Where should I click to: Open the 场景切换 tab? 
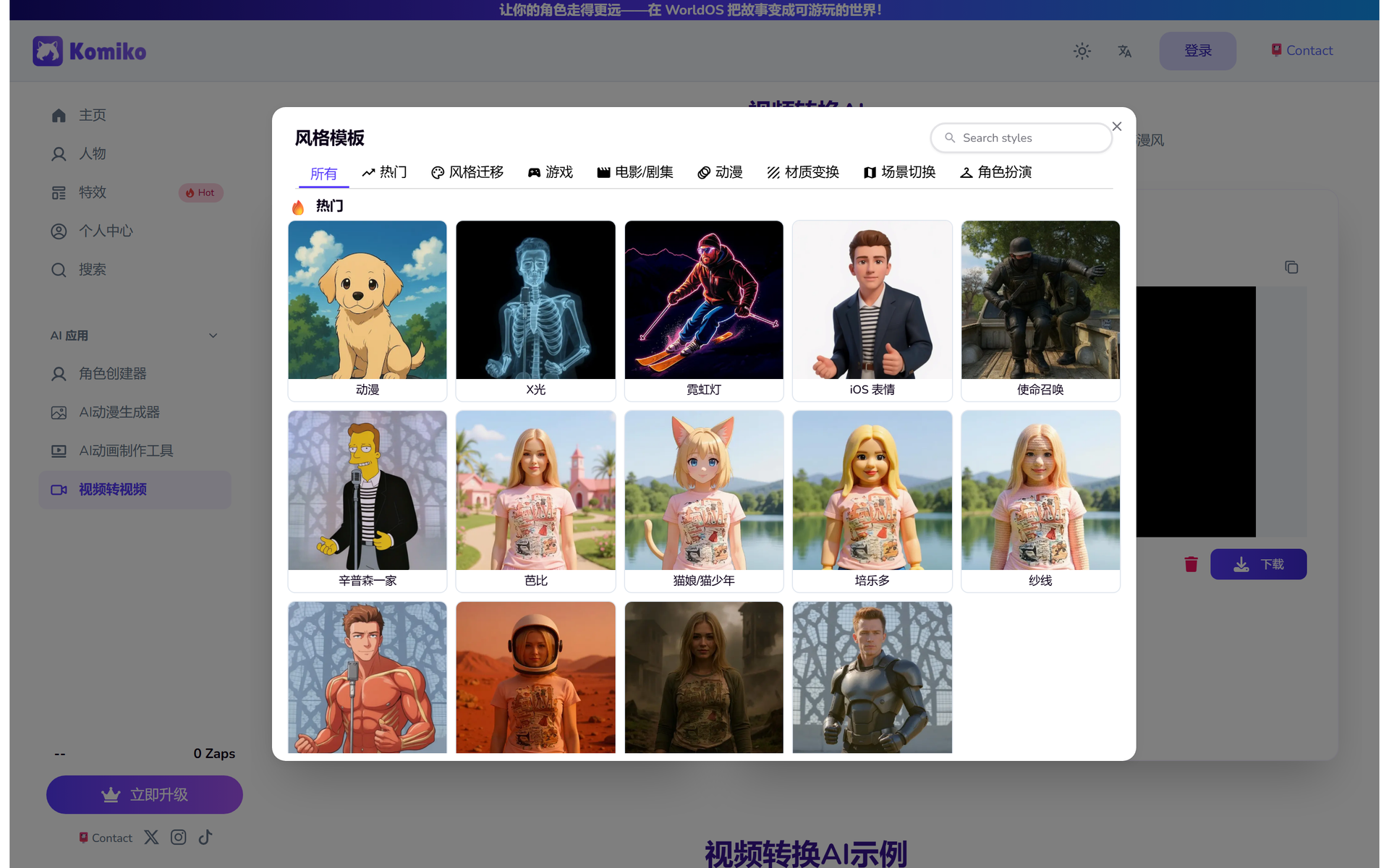(899, 172)
